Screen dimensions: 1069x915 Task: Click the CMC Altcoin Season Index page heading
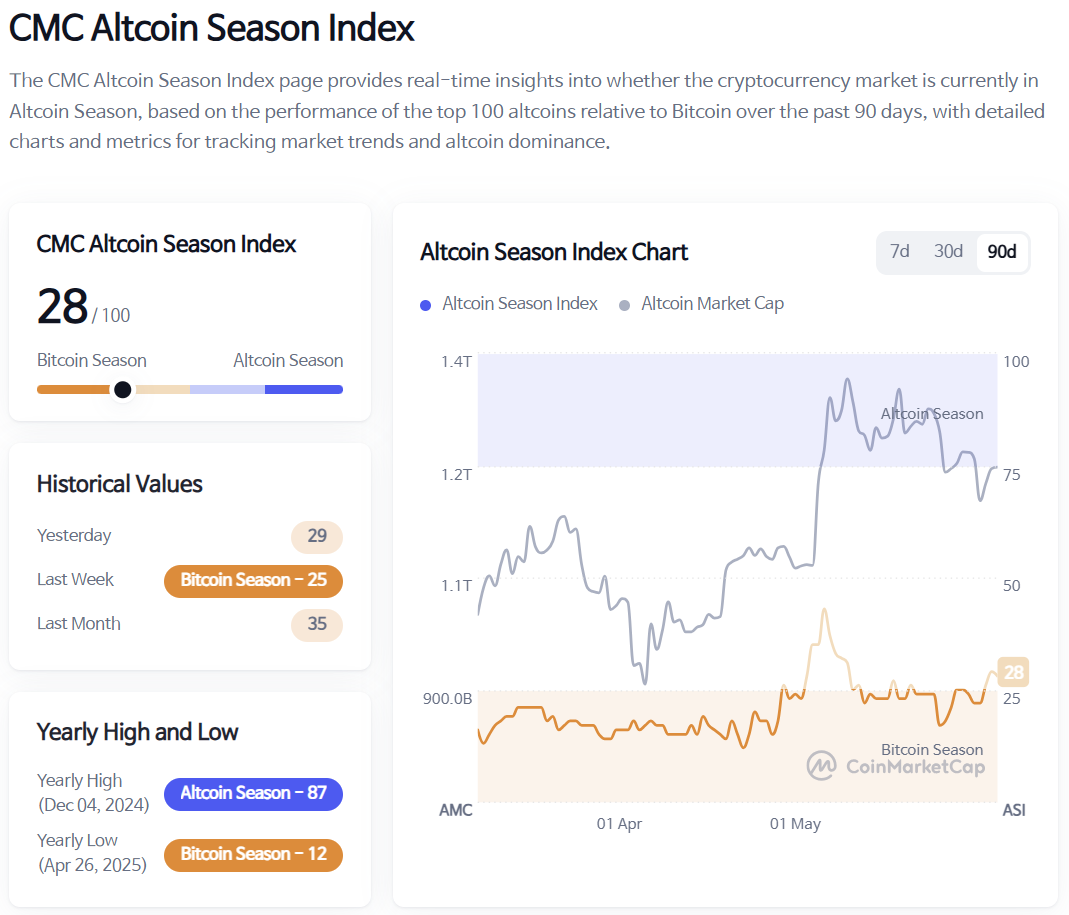[x=212, y=28]
